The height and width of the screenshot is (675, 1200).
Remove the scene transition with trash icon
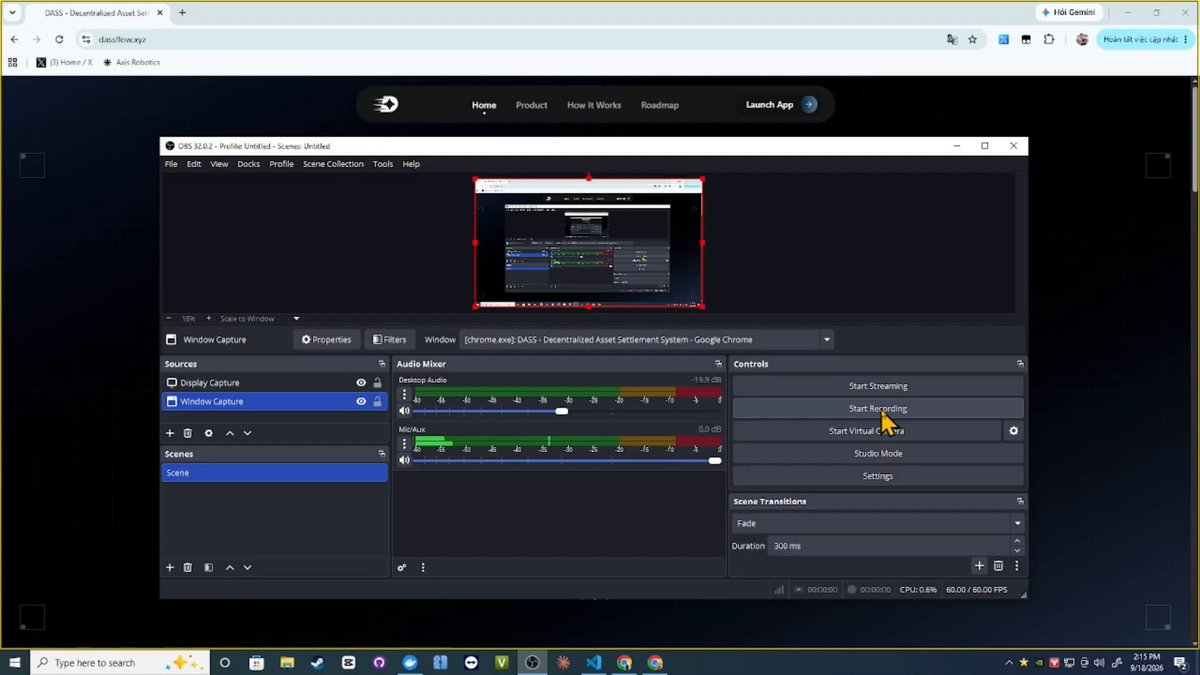(998, 566)
